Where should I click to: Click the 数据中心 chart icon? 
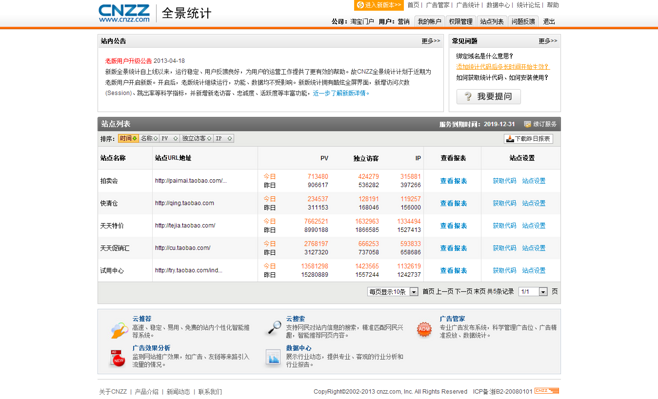273,357
